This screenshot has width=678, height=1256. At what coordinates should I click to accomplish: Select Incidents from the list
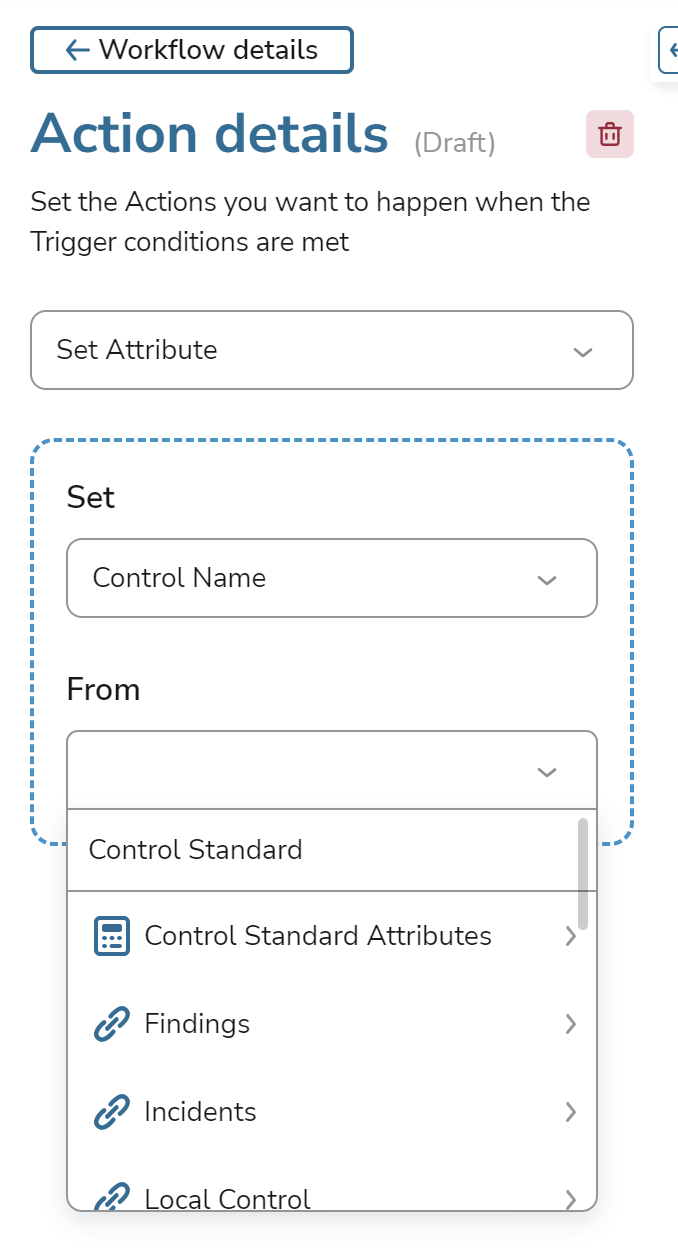point(200,1112)
